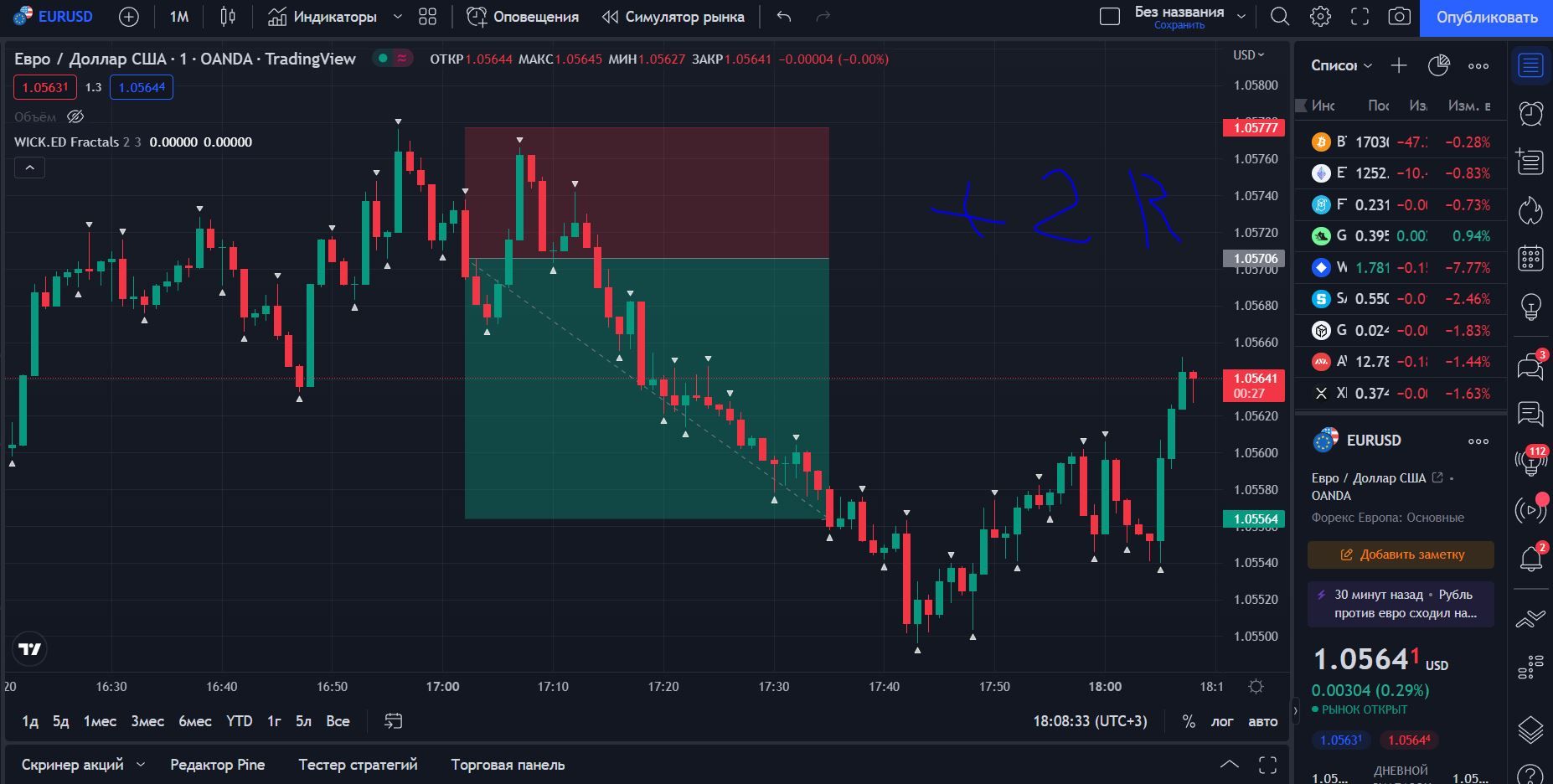Open the compare or add symbol button

(128, 17)
